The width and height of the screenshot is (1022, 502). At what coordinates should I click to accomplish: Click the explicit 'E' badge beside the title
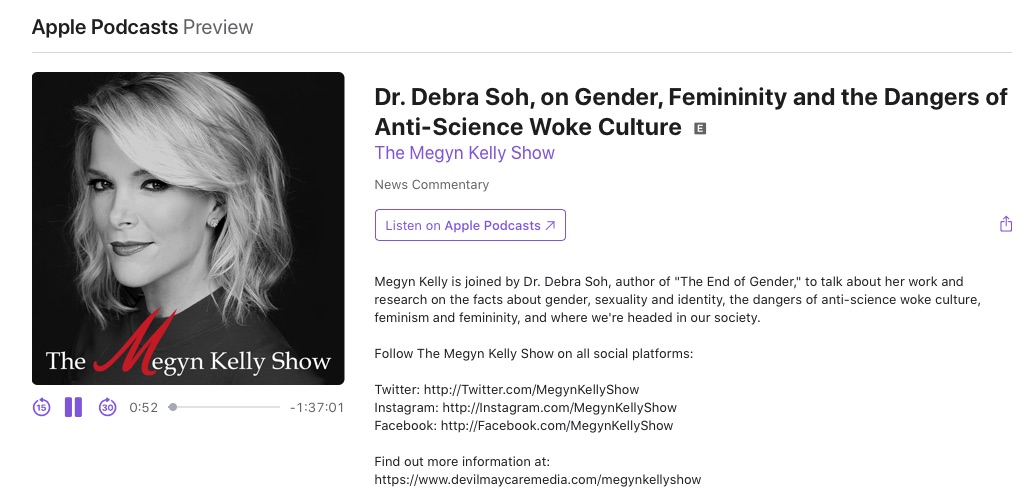point(700,128)
